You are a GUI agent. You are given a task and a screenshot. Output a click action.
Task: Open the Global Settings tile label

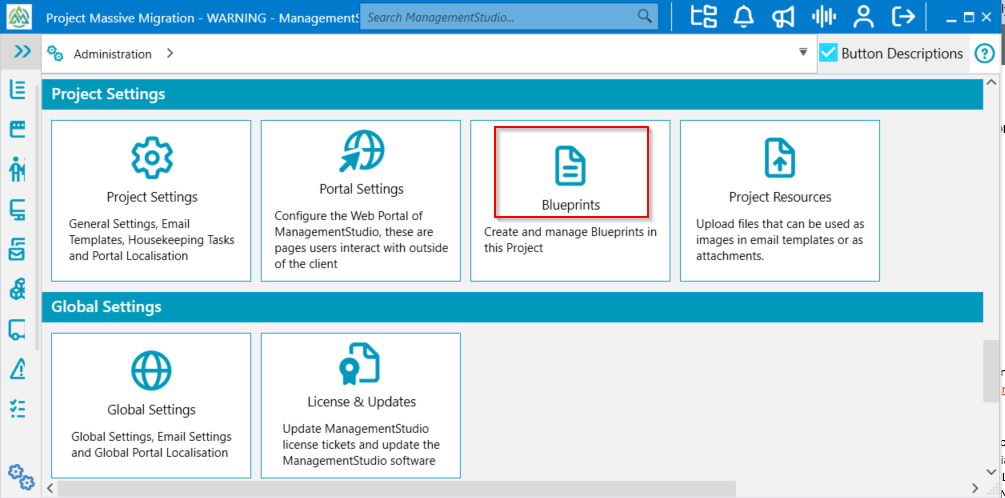[x=151, y=410]
